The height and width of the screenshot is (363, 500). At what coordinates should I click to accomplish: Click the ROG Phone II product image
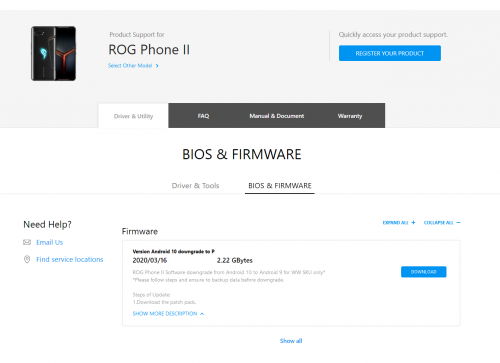[x=53, y=53]
